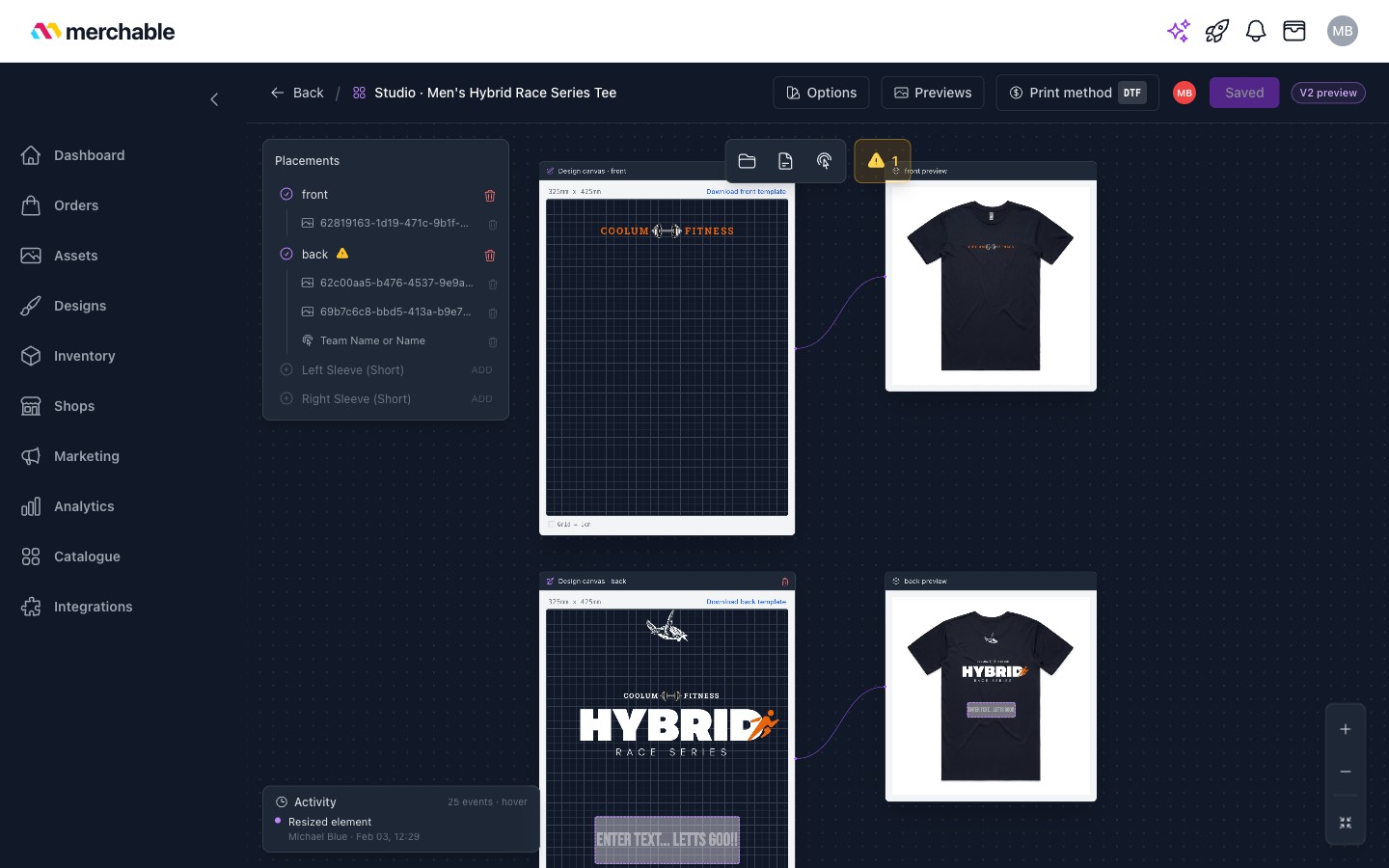
Task: Open Orders in sidebar
Action: pos(60,205)
